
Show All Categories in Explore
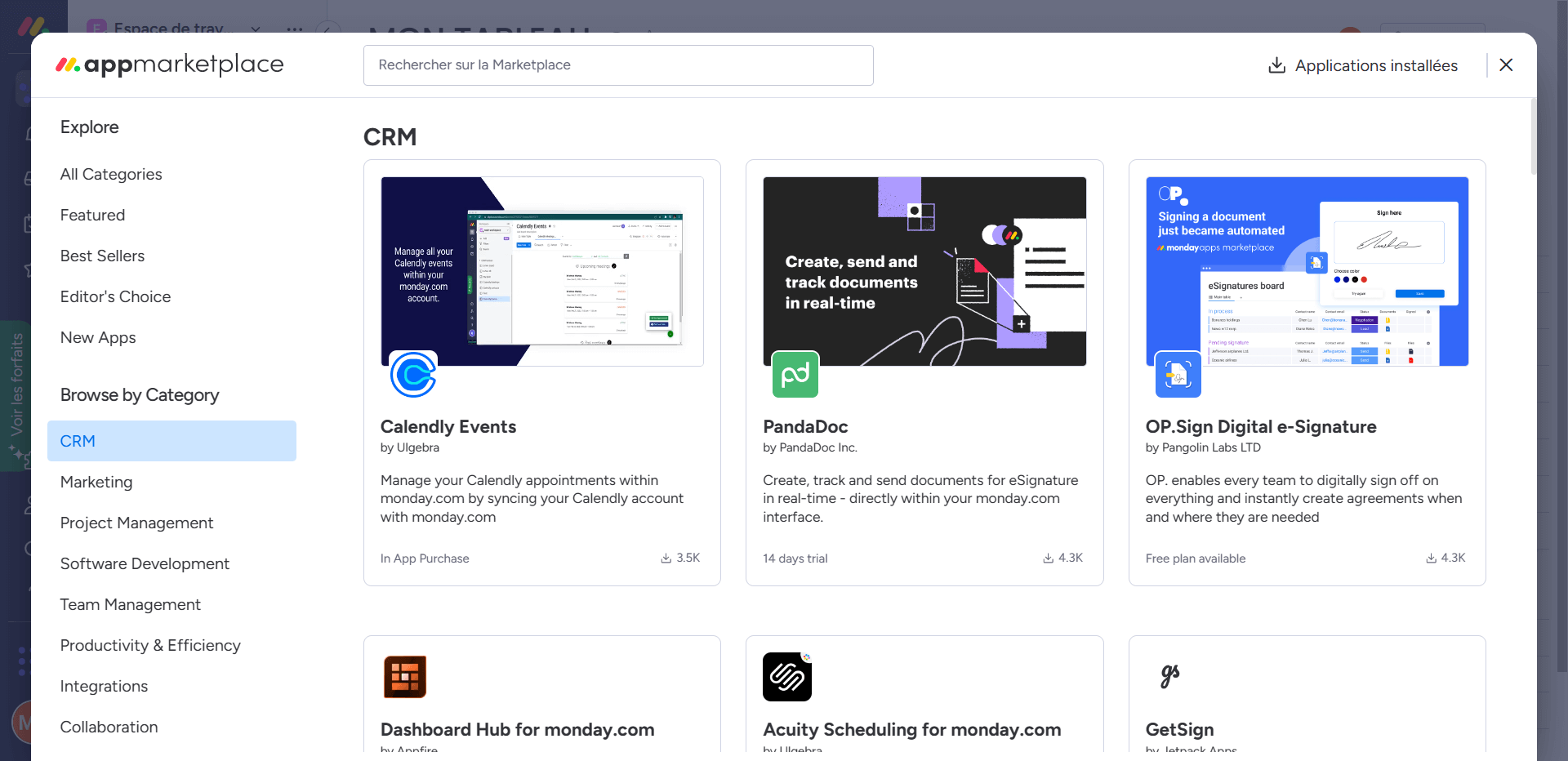(x=111, y=174)
